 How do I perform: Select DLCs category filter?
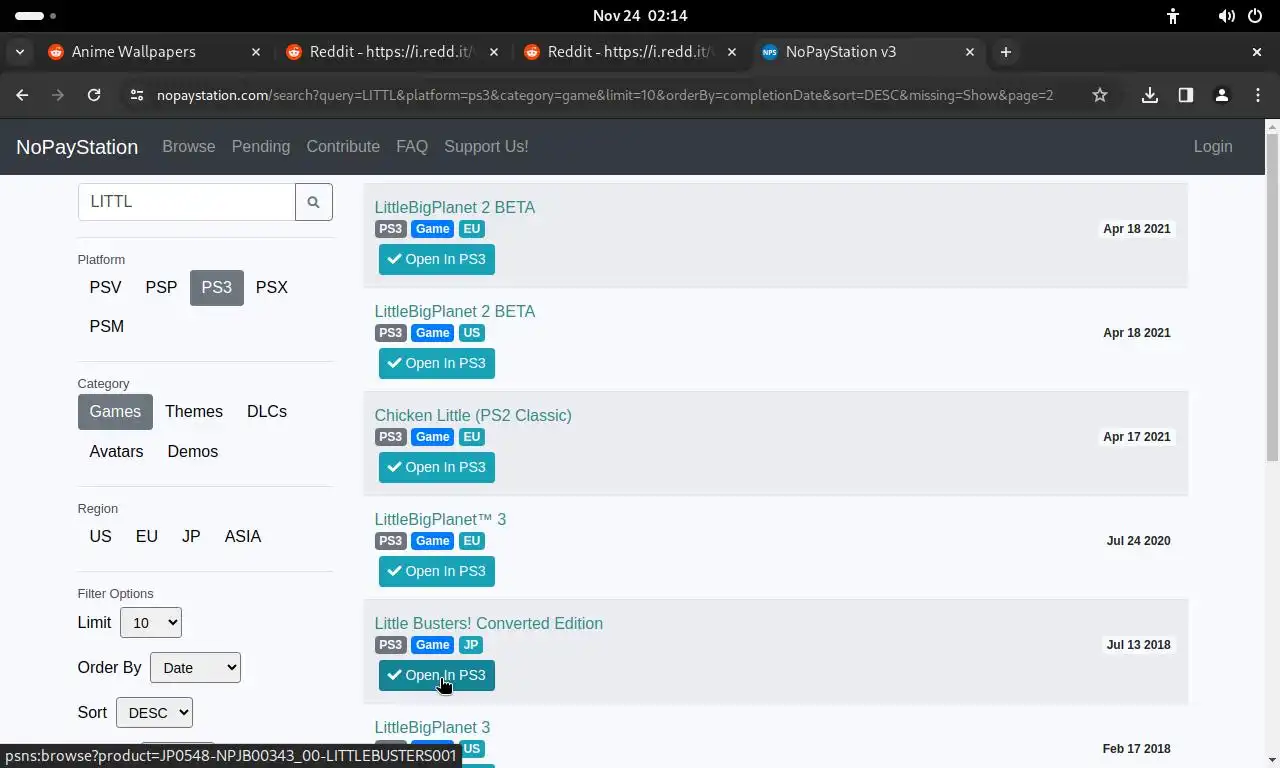pos(267,411)
